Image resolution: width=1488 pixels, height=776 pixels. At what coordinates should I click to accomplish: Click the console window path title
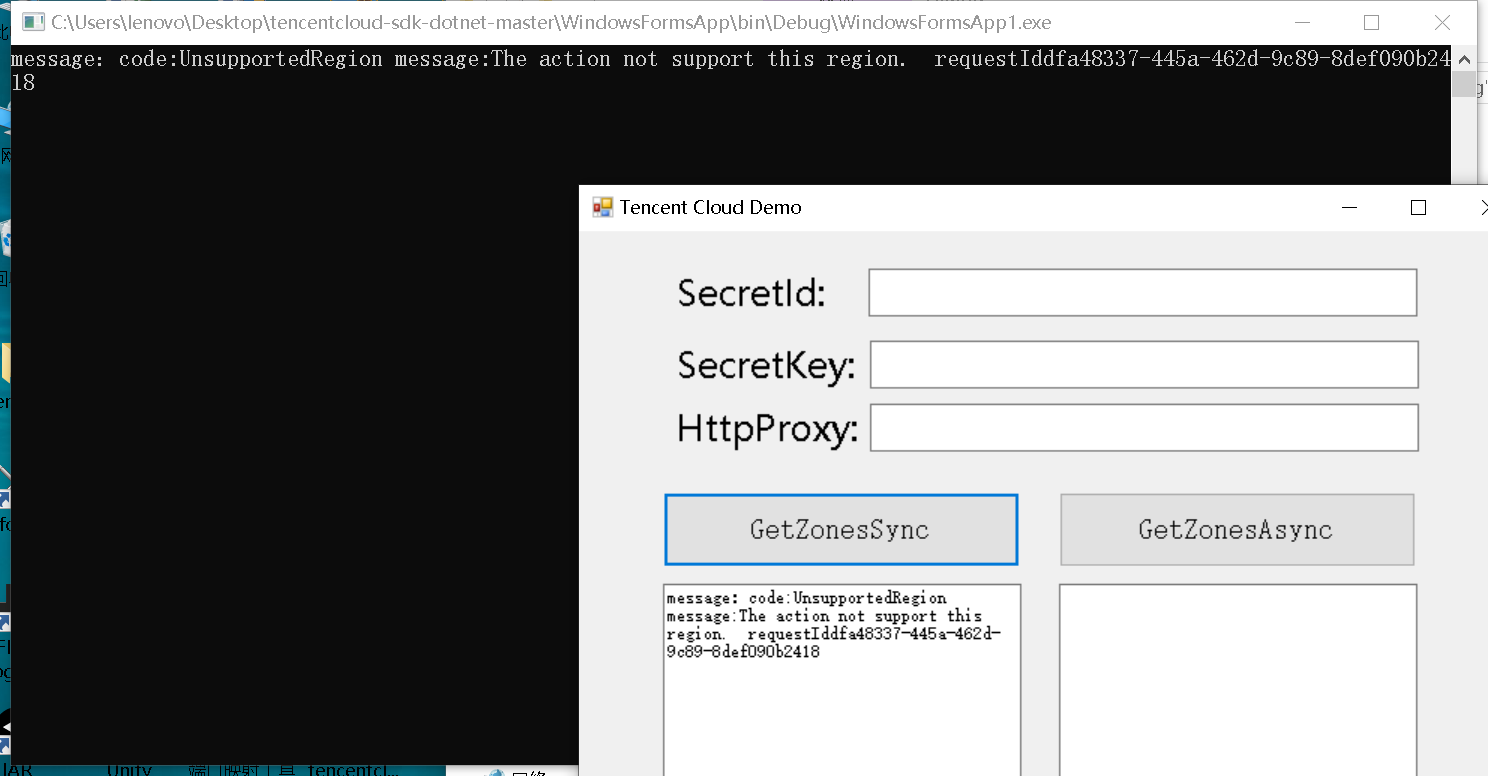pos(551,22)
